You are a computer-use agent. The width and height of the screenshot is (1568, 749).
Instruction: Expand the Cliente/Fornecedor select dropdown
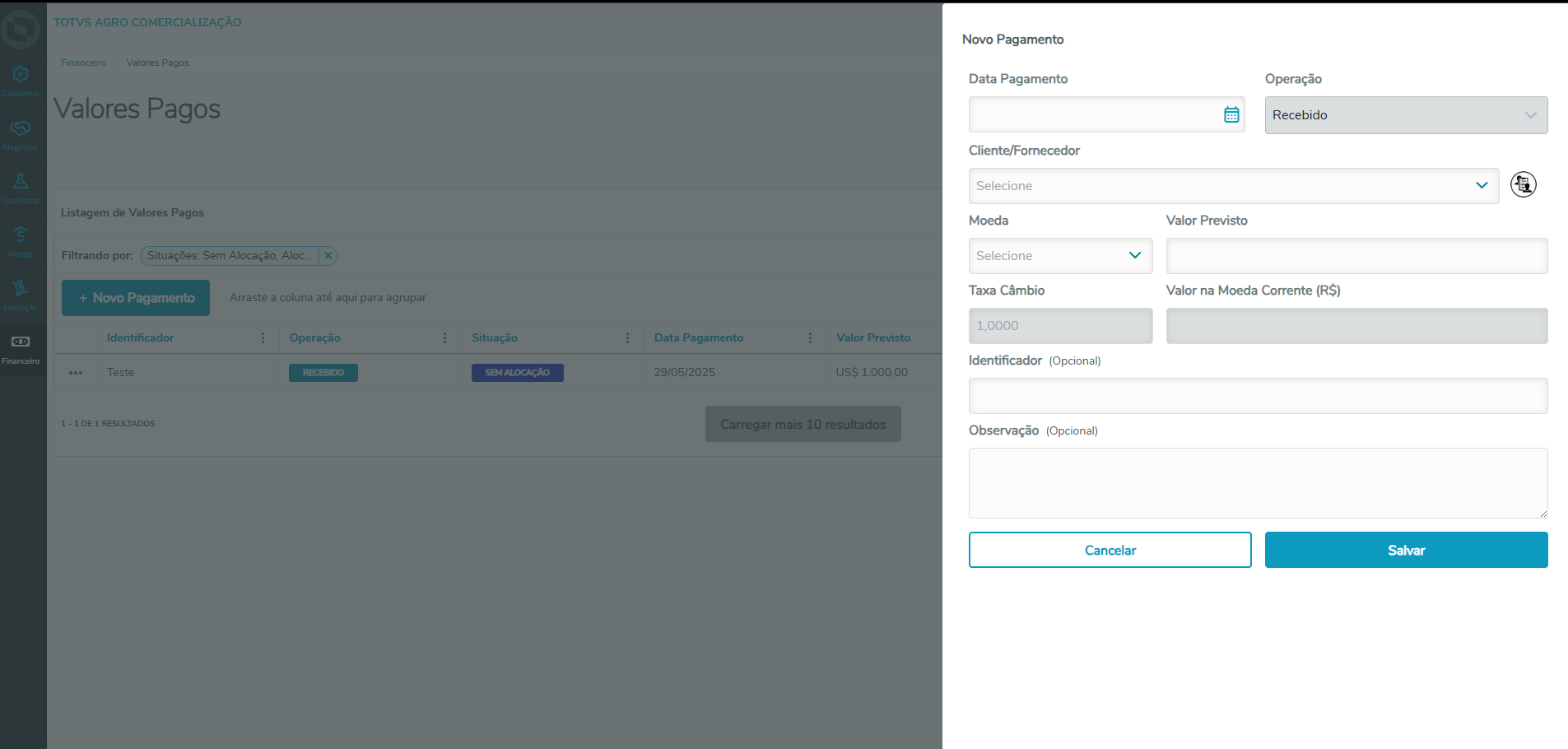tap(1233, 186)
